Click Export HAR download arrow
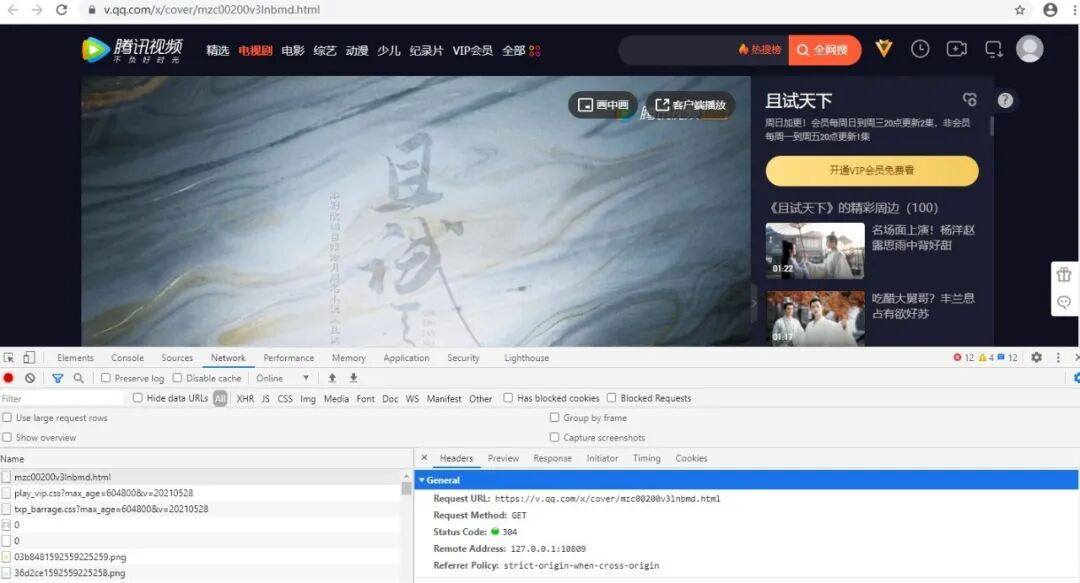 353,378
